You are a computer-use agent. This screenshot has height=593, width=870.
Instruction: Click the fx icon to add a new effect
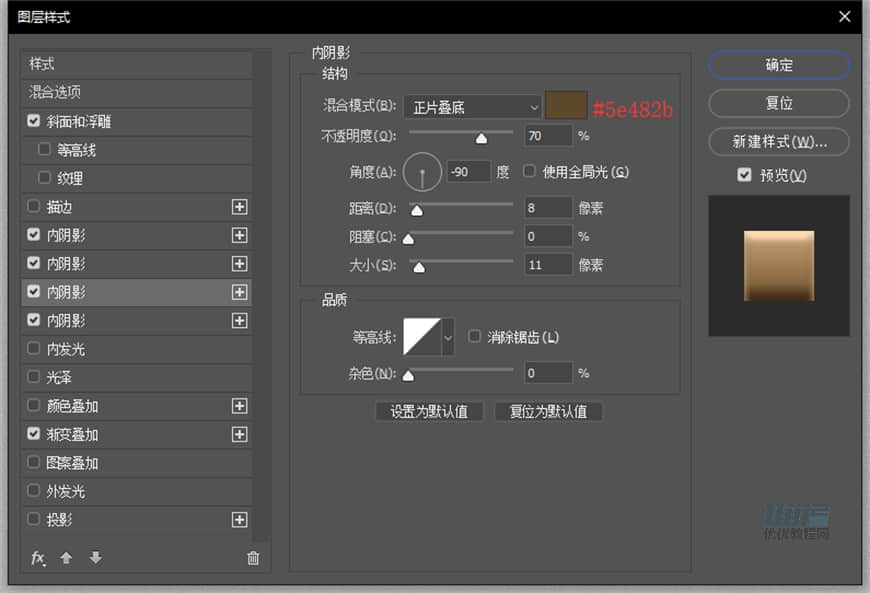[x=37, y=558]
